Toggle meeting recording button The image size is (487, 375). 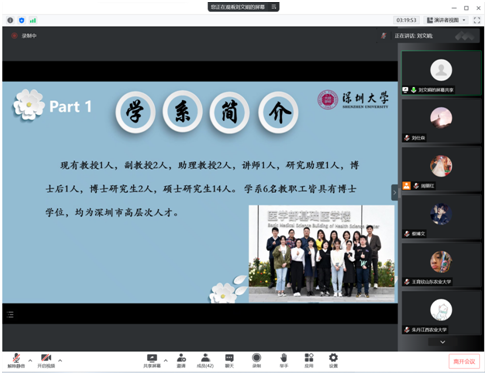(256, 360)
